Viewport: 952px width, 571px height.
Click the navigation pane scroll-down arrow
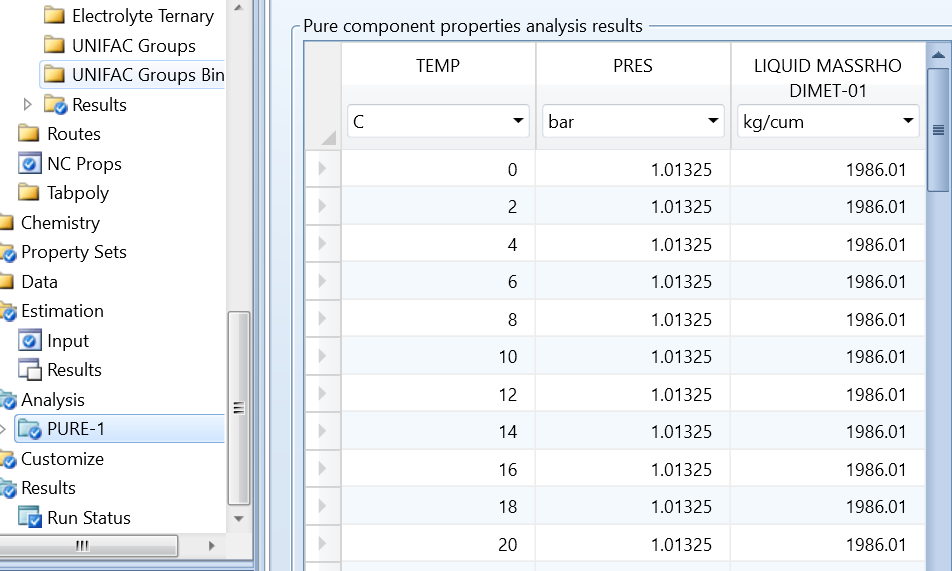(x=239, y=519)
